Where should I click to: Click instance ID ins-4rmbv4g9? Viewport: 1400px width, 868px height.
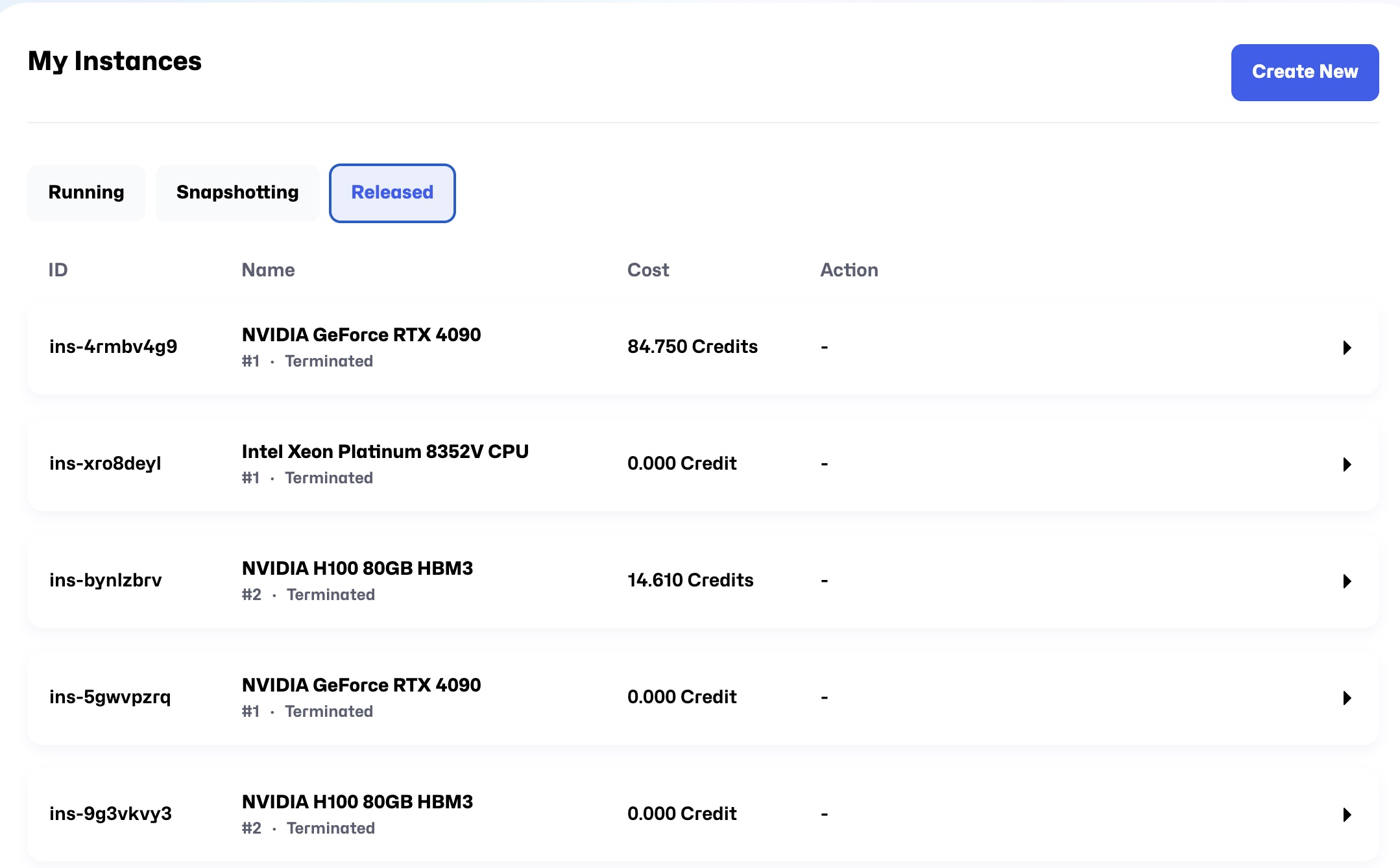click(113, 346)
